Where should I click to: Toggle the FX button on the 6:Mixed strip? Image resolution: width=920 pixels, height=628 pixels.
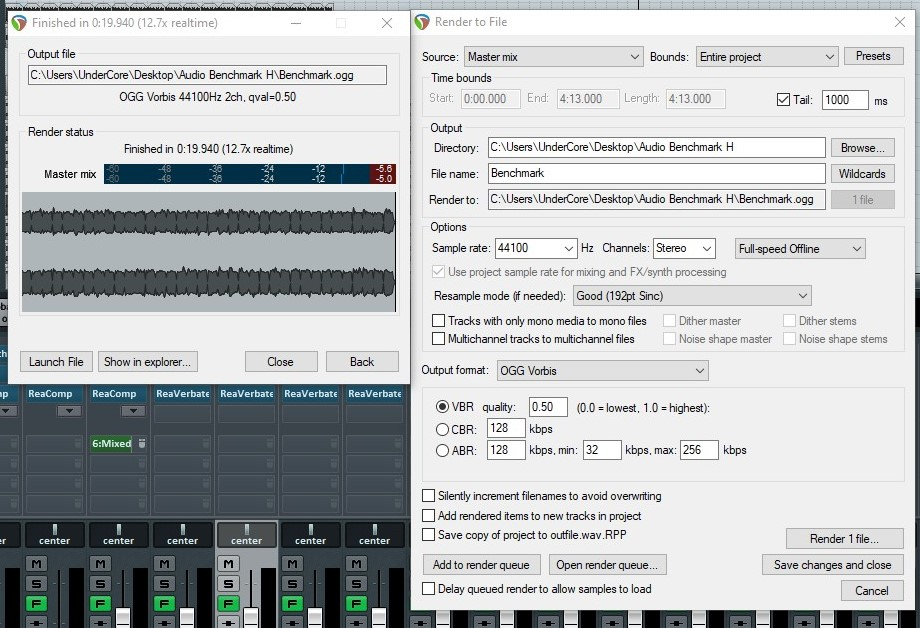(100, 603)
